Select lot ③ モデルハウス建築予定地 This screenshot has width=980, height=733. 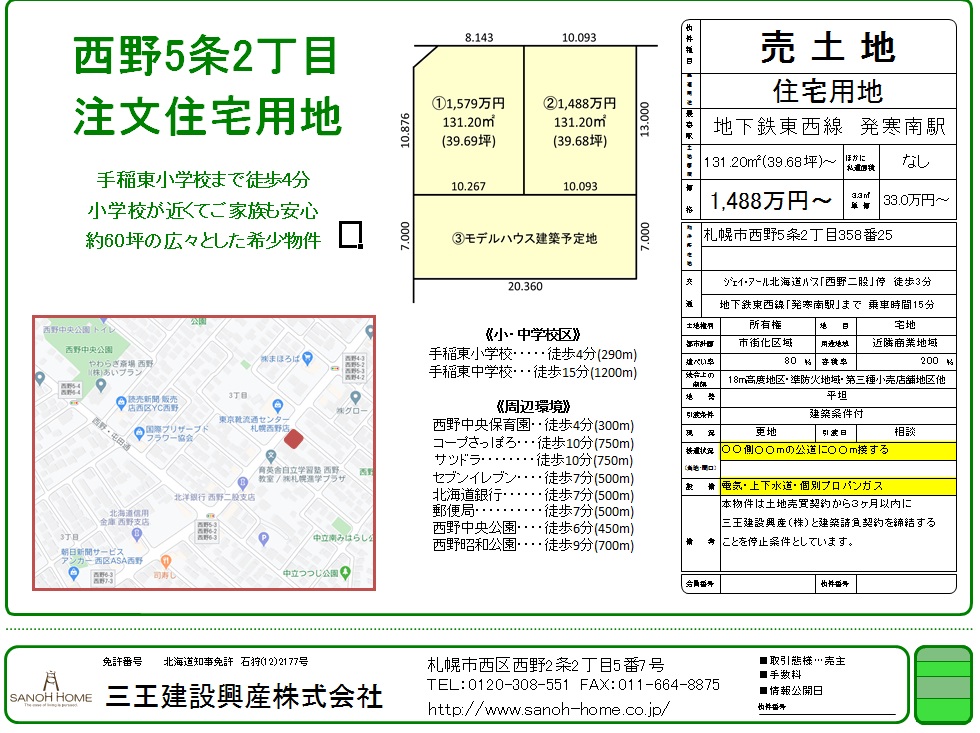coord(524,238)
